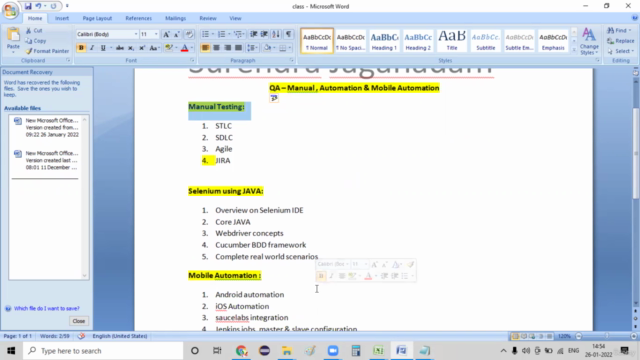Open Replace dialog
Image resolution: width=640 pixels, height=360 pixels.
coord(620,41)
